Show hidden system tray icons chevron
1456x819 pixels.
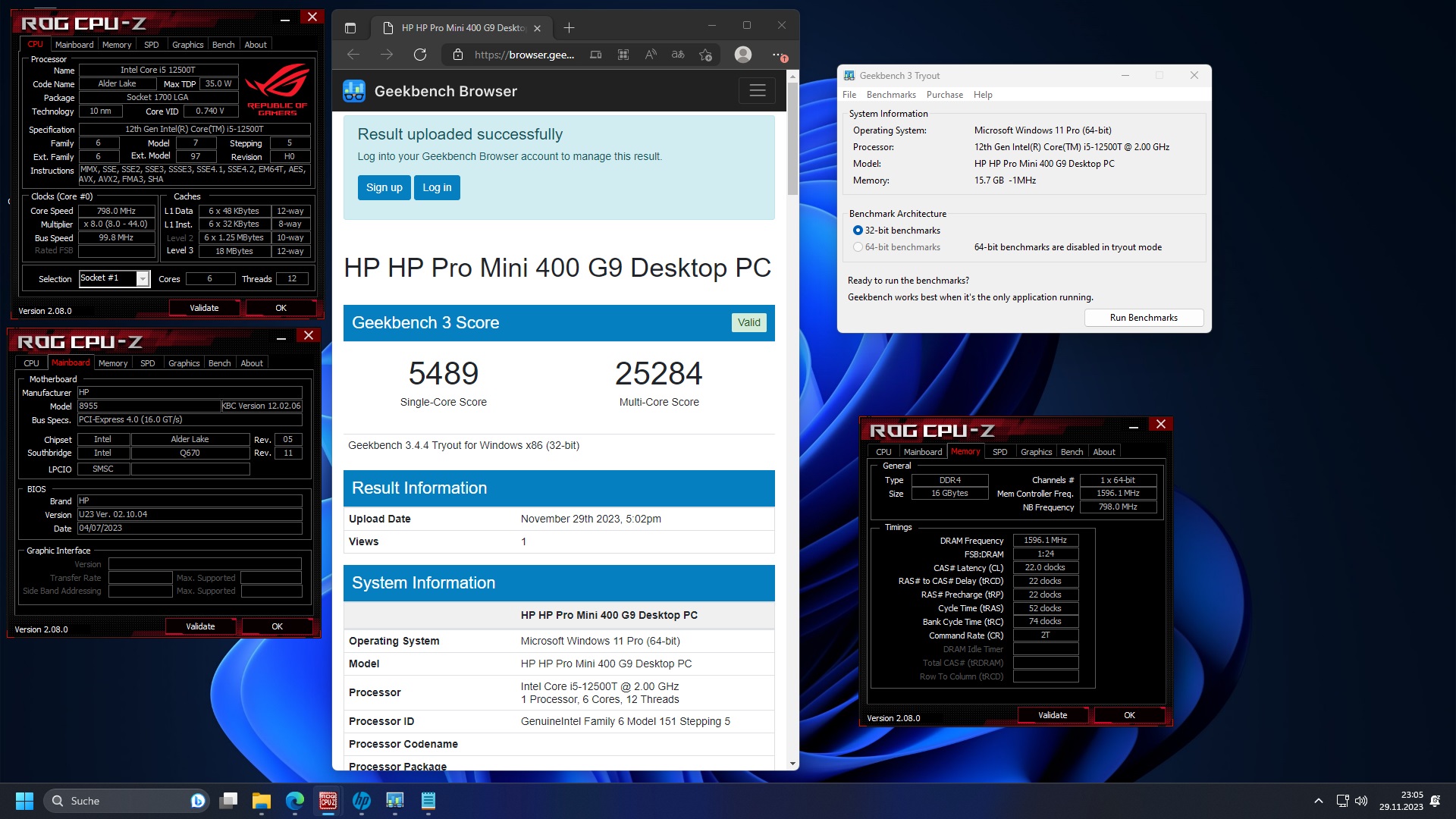pyautogui.click(x=1319, y=801)
